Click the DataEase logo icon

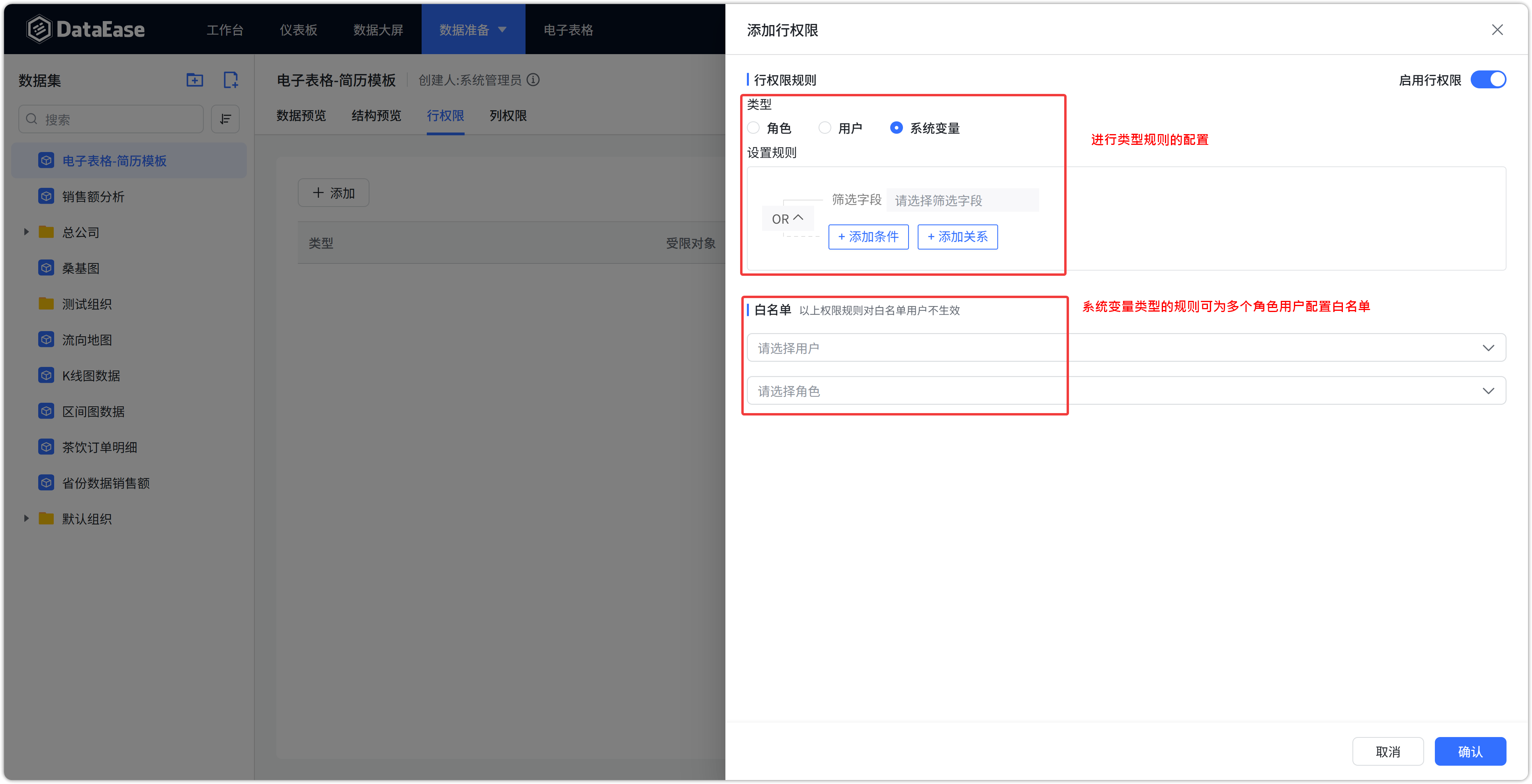(x=39, y=29)
